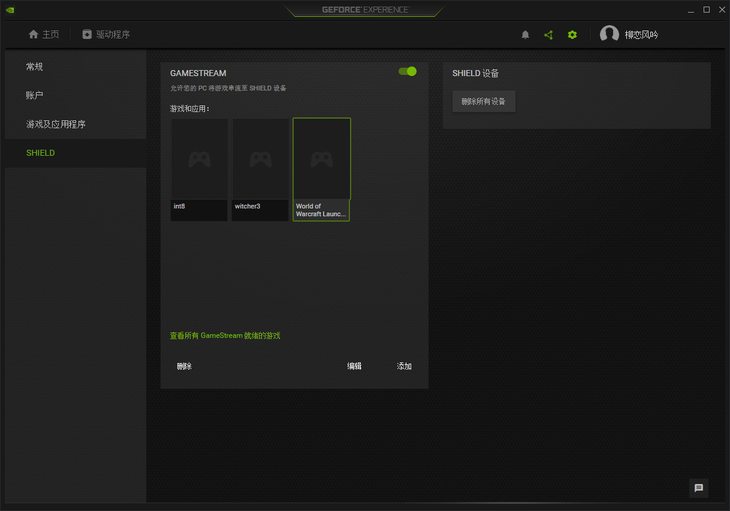The image size is (730, 511).
Task: Open the notifications bell icon
Action: [x=525, y=35]
